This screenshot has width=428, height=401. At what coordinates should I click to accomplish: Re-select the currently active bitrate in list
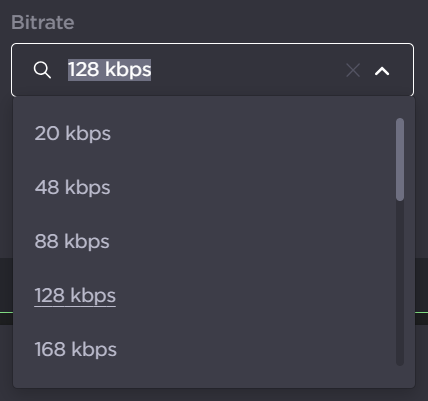click(214, 295)
